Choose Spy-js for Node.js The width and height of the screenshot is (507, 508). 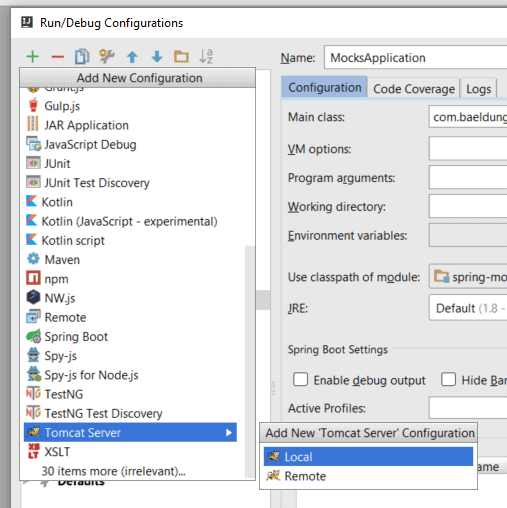point(130,375)
